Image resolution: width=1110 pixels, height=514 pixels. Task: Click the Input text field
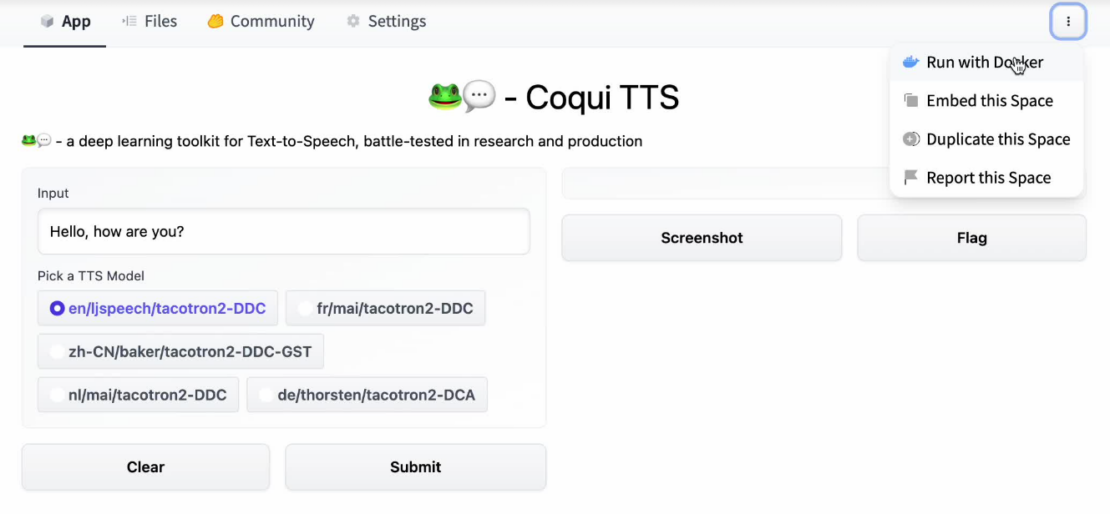tap(283, 232)
